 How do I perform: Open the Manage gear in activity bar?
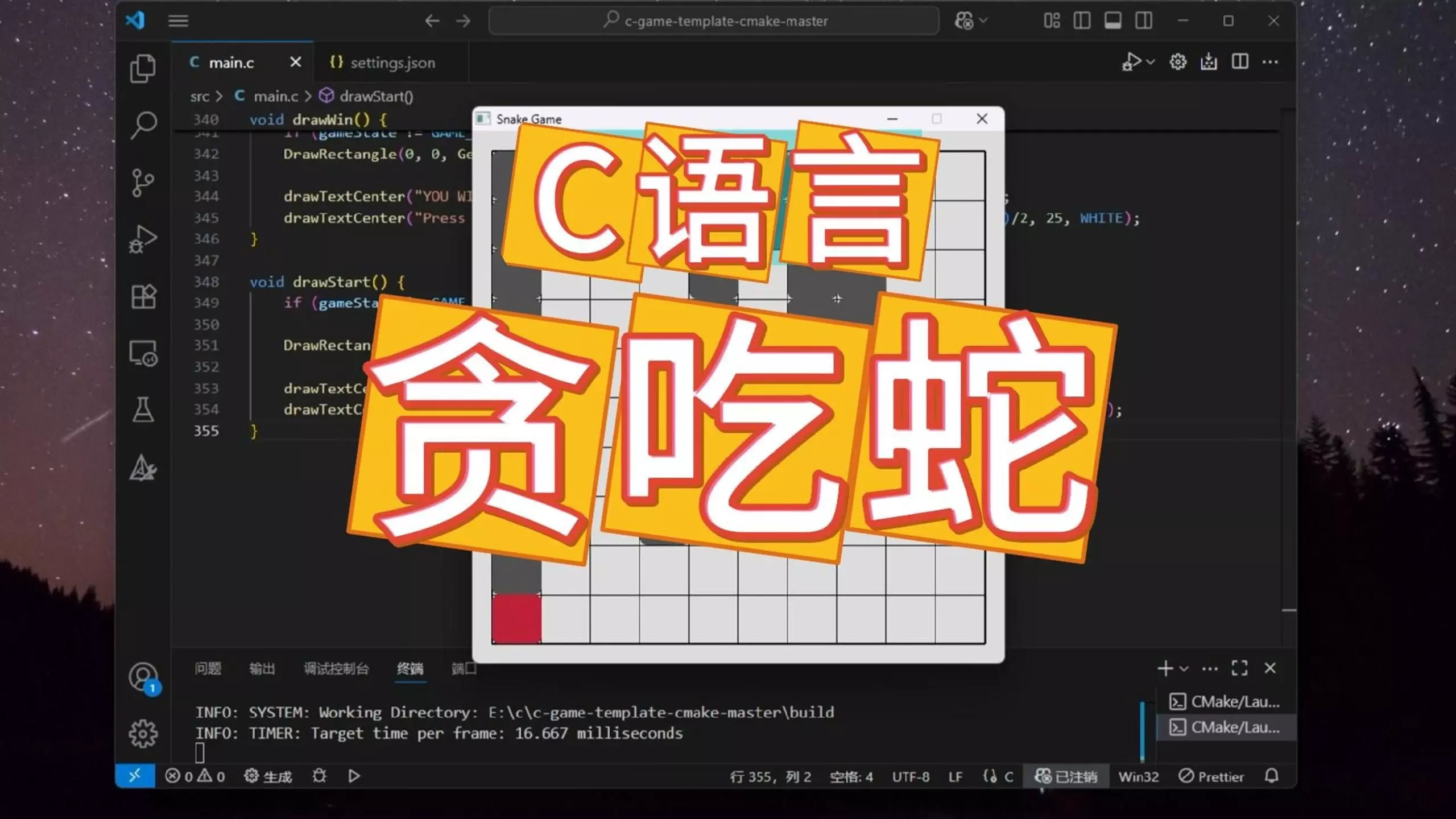click(143, 734)
